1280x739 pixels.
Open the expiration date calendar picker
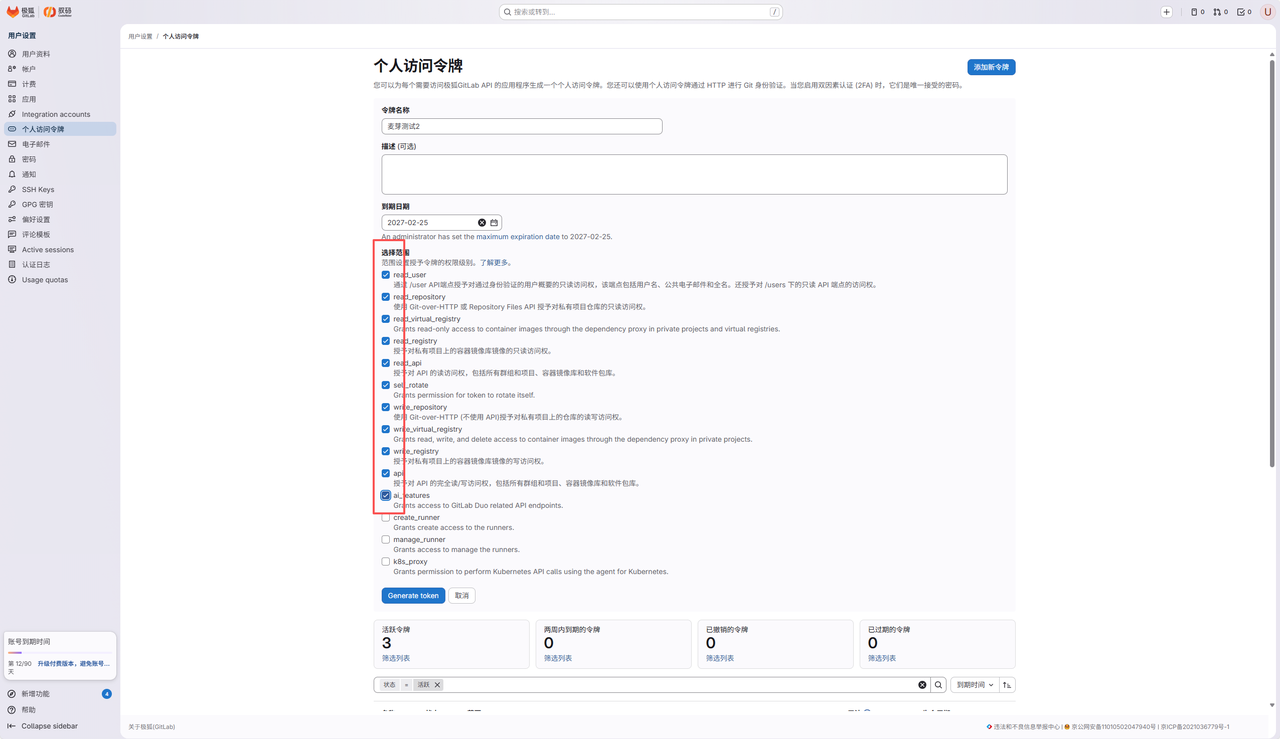pos(494,223)
